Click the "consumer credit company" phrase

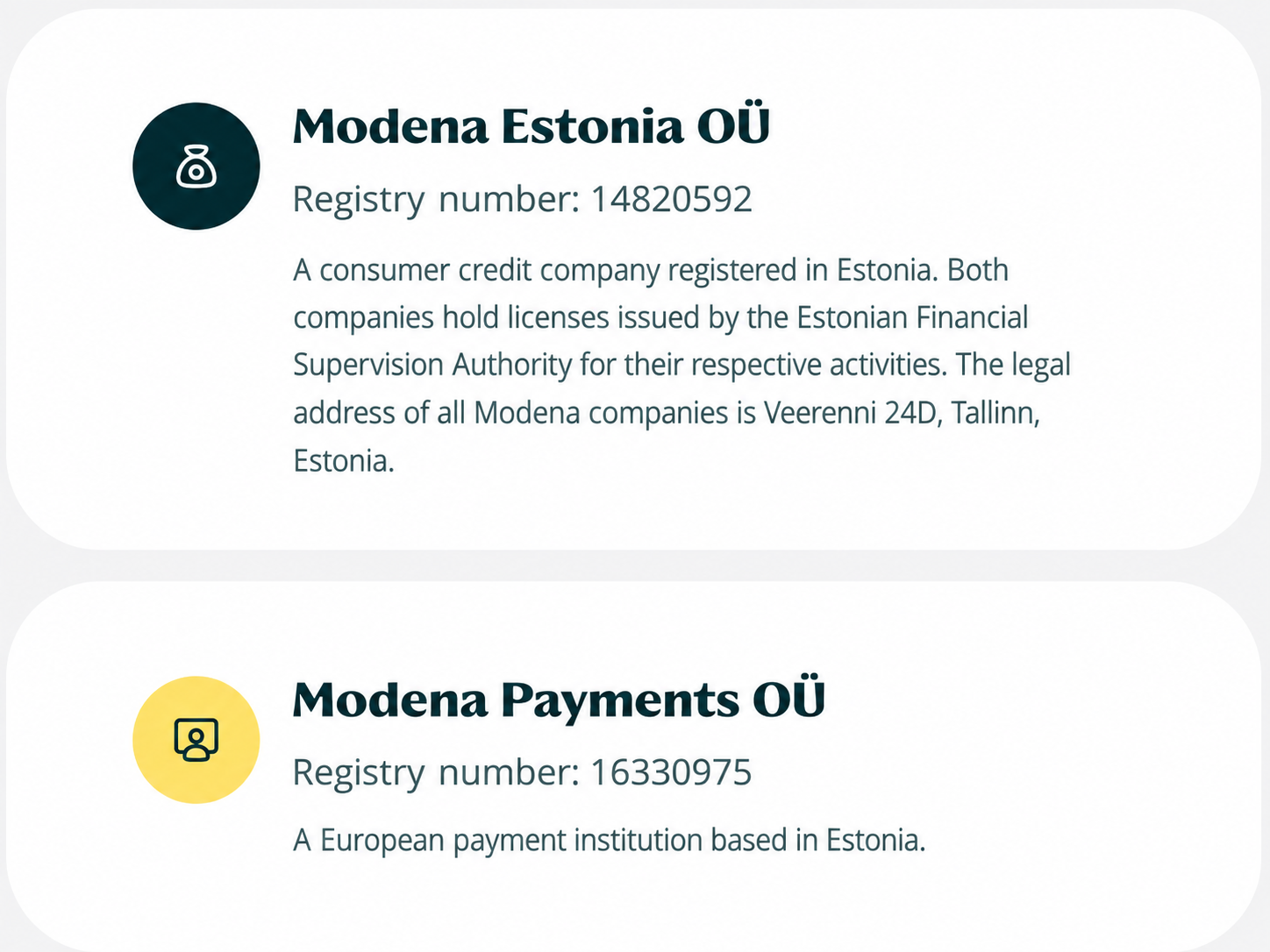[489, 271]
